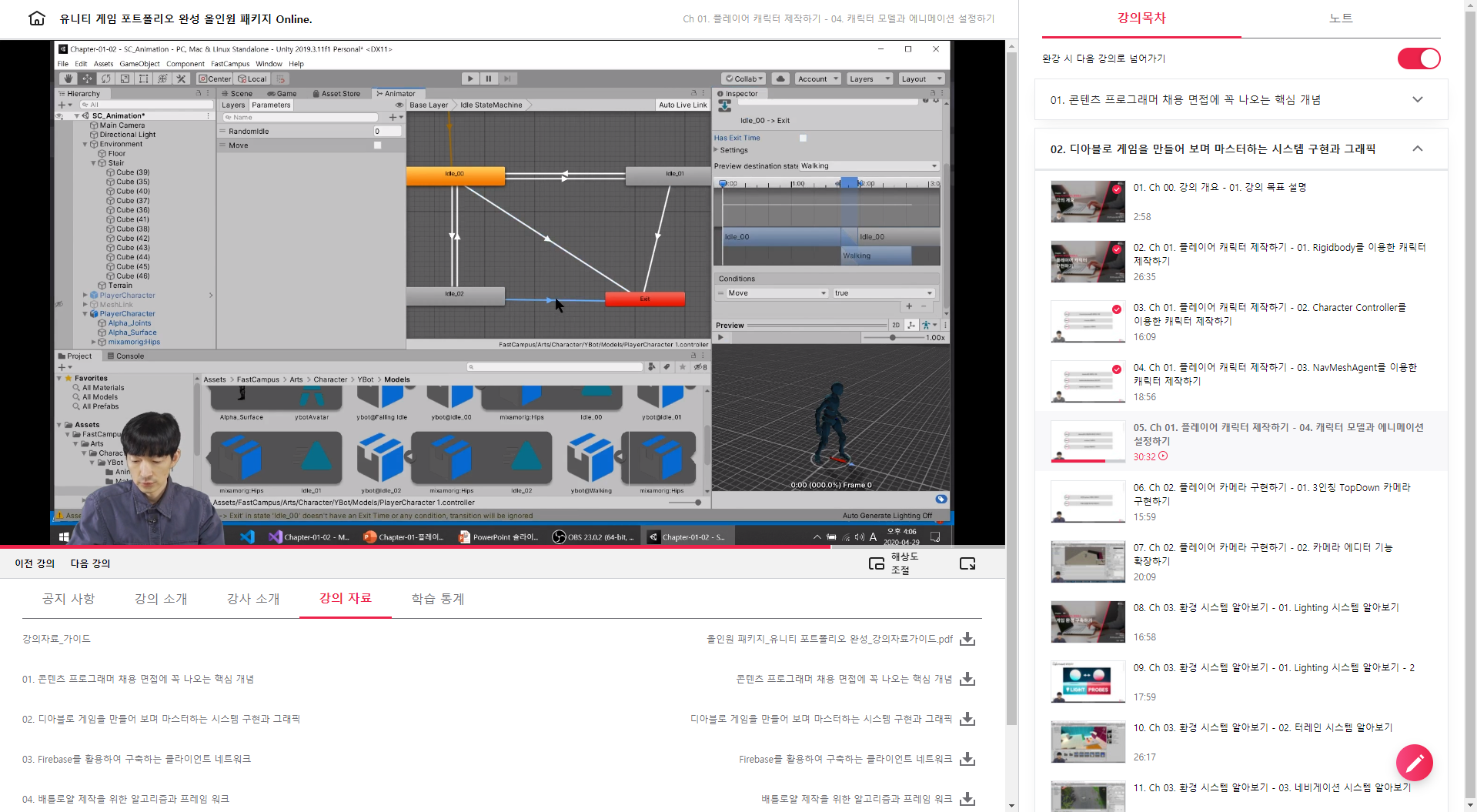
Task: Expand the Settings foldout in Inspector
Action: point(716,150)
